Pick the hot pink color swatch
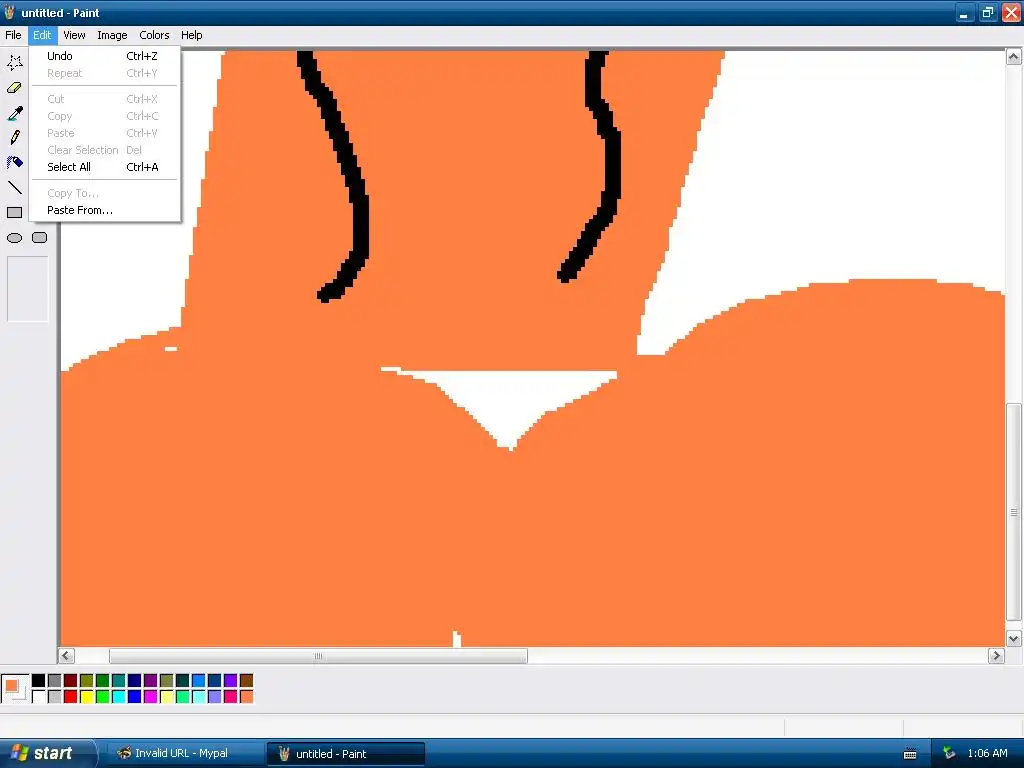The width and height of the screenshot is (1024, 768). click(231, 697)
